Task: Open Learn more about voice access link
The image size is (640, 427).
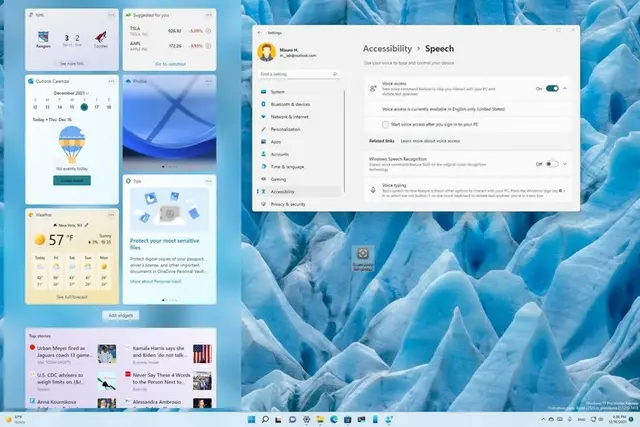Action: click(x=430, y=141)
